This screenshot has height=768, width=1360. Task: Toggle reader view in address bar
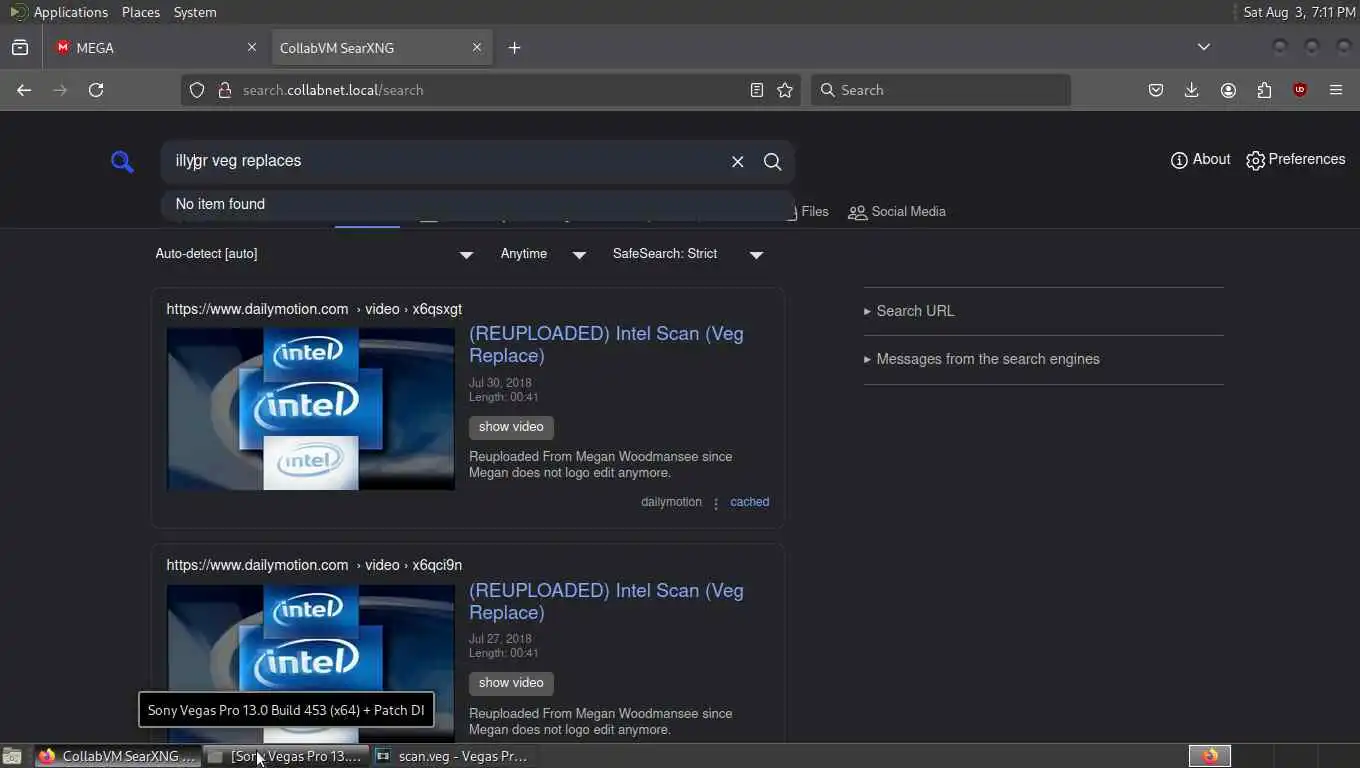coord(757,90)
